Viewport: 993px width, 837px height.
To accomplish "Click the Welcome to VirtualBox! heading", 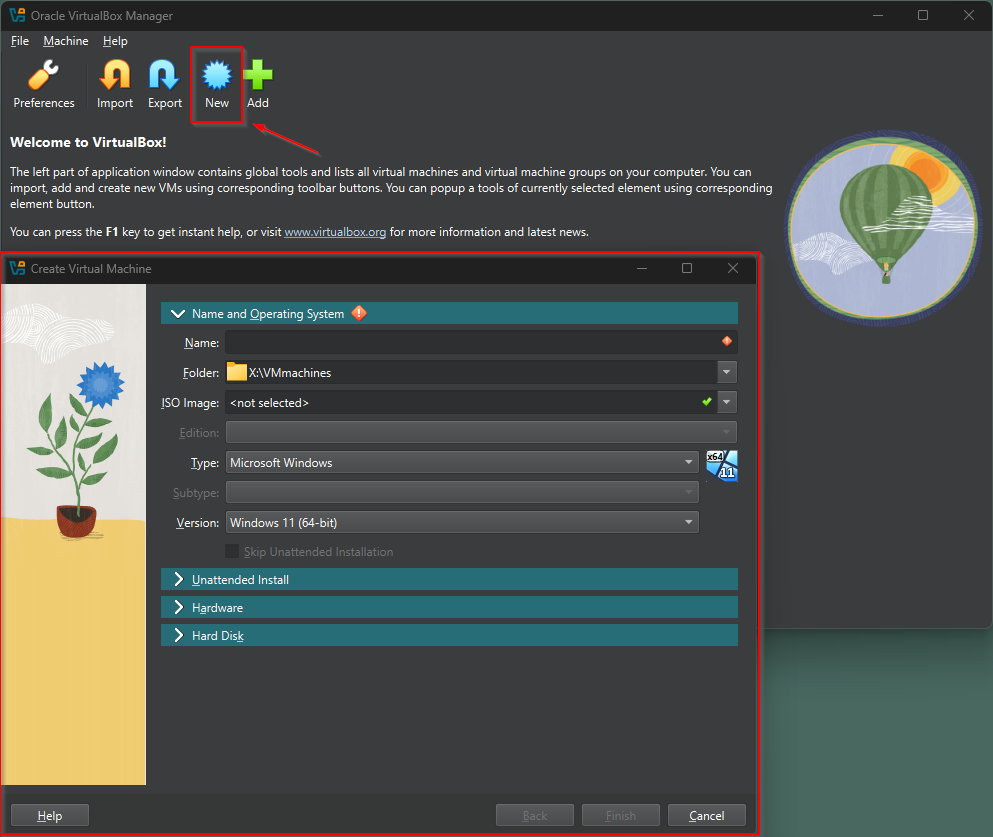I will coord(88,142).
